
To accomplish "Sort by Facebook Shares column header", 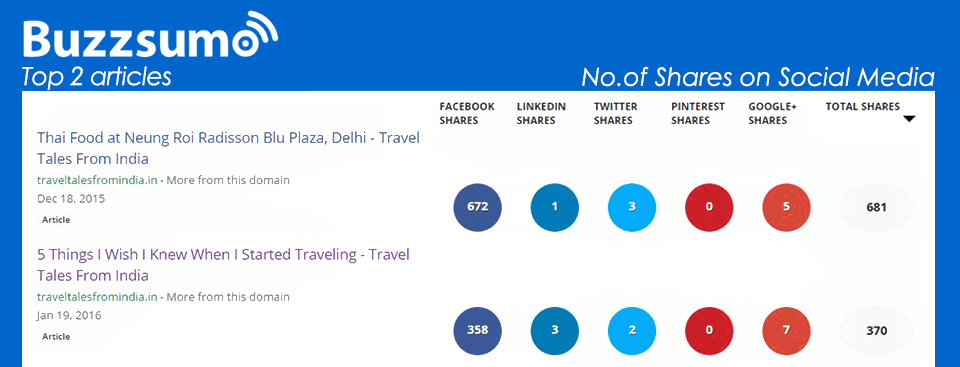I will pos(467,113).
